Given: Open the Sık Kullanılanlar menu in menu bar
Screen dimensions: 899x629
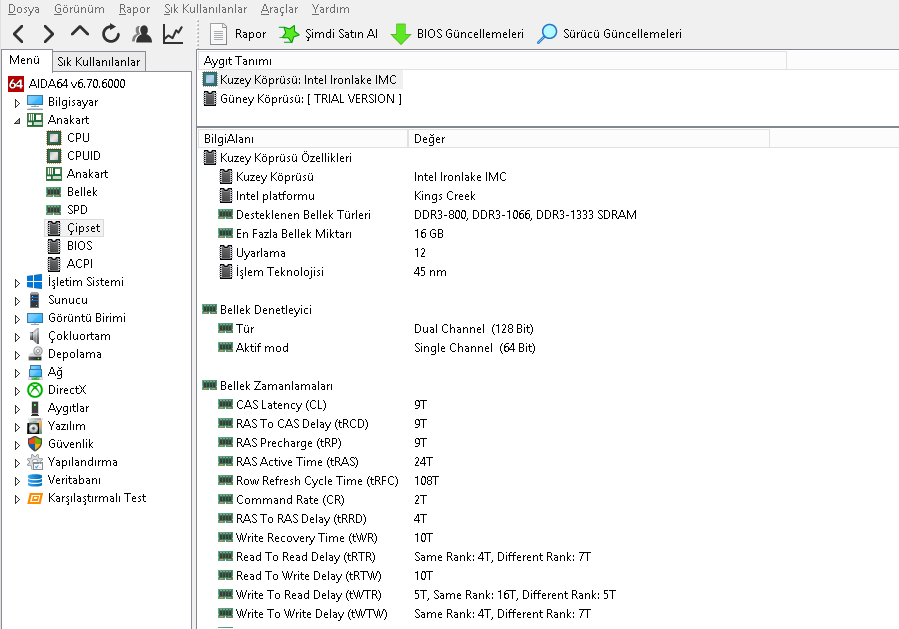Looking at the screenshot, I should [x=205, y=9].
